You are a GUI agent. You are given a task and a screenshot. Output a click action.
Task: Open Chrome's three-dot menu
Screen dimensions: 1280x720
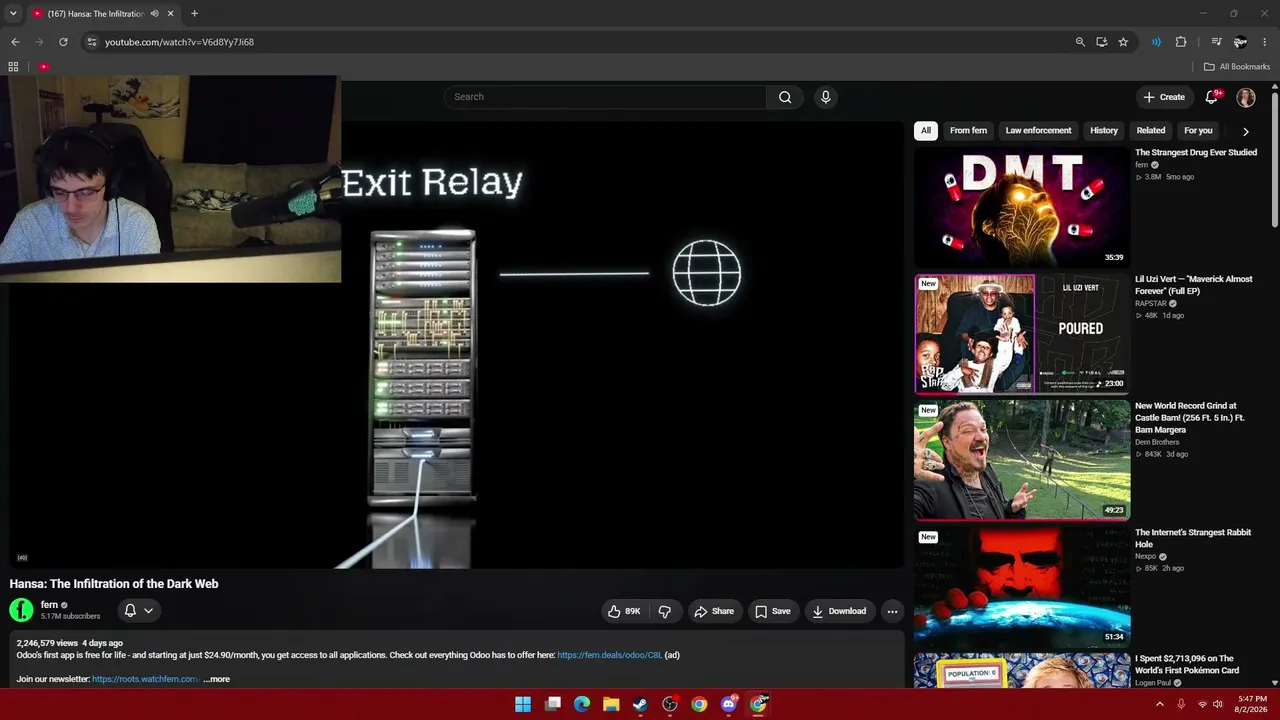(x=1264, y=42)
